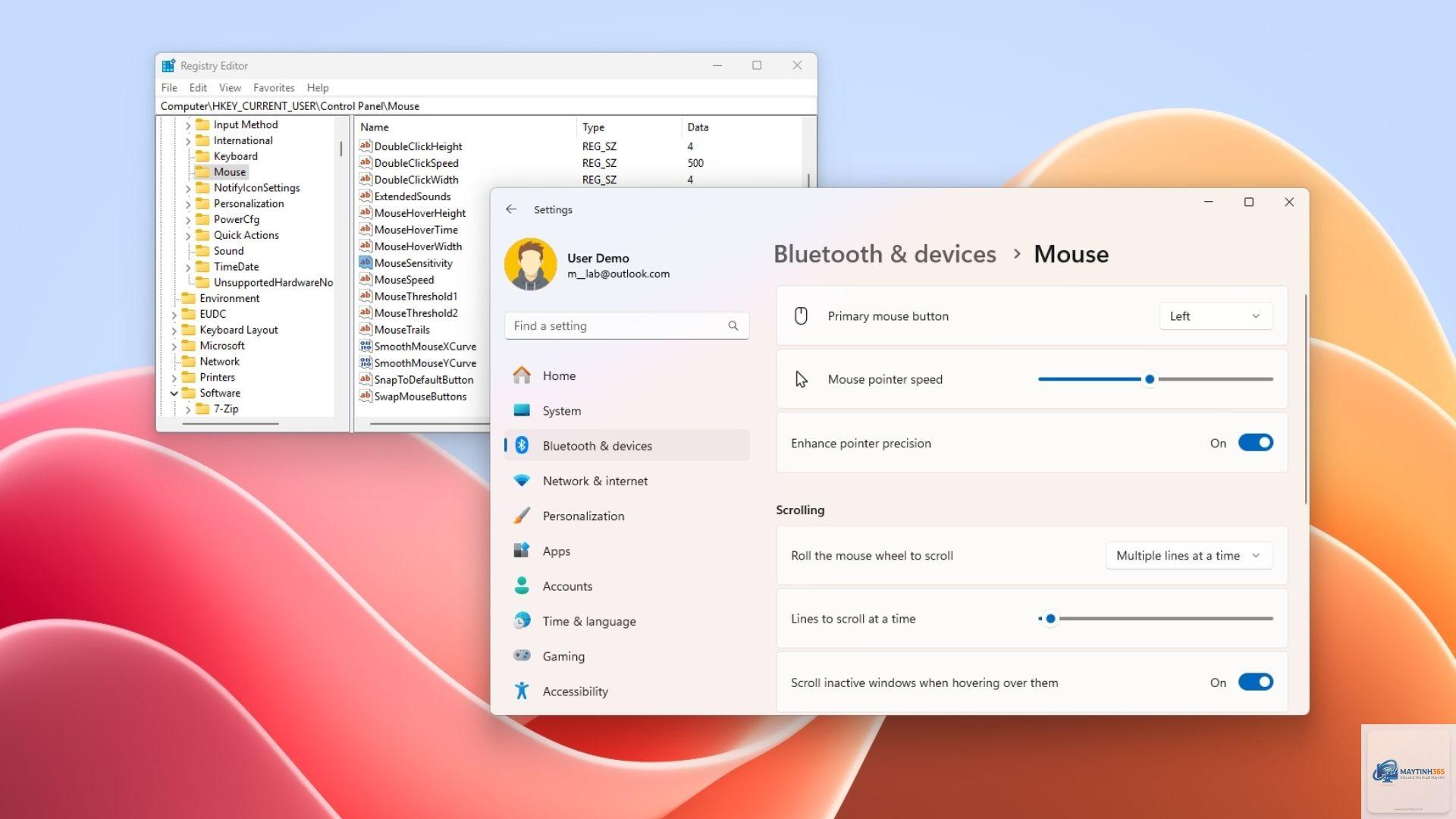Expand PowerCfg registry key
Image resolution: width=1456 pixels, height=819 pixels.
(188, 220)
